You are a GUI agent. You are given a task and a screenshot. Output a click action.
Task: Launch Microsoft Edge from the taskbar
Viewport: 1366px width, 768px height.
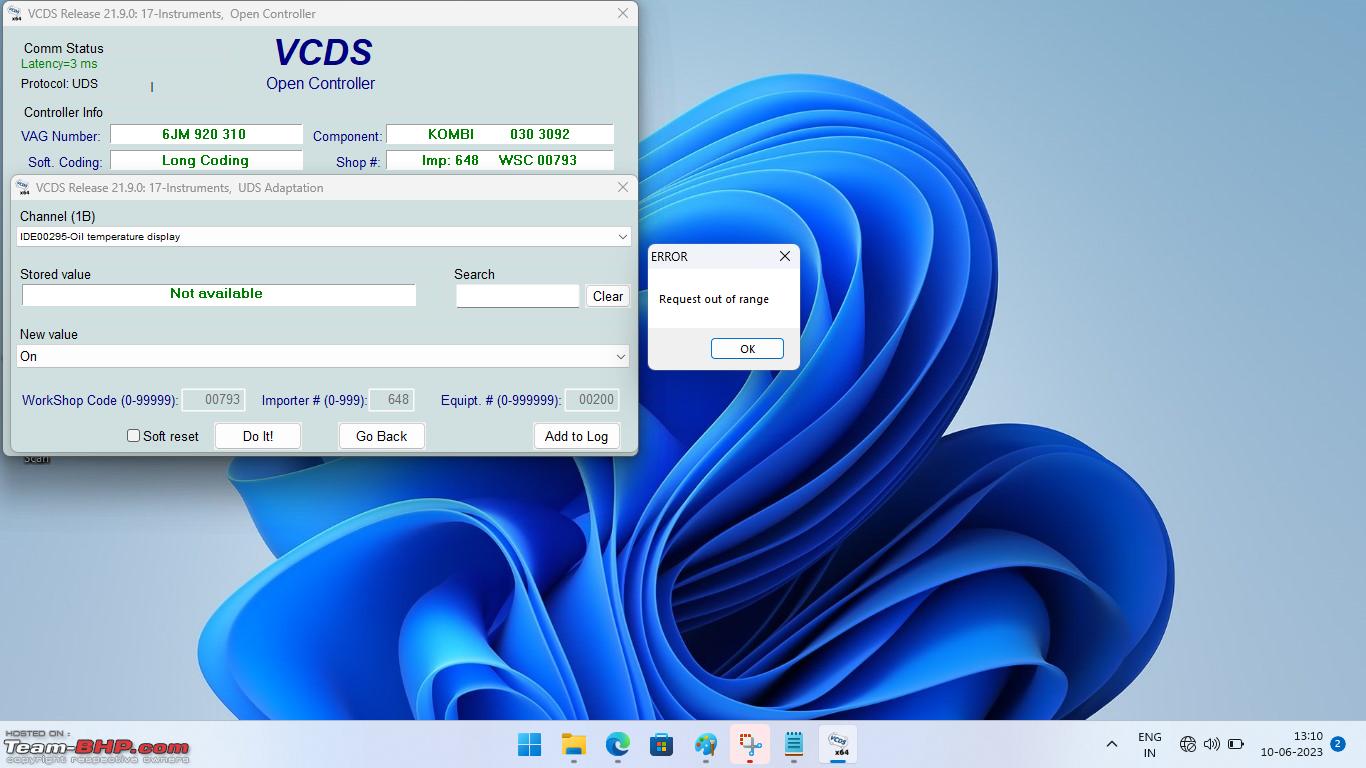tap(618, 745)
